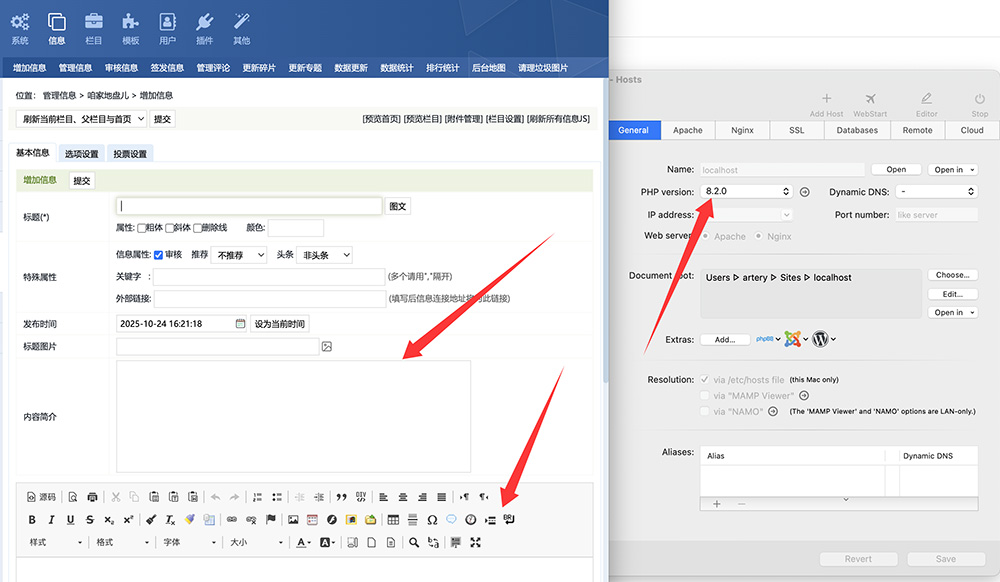Expand the 推荐 不推荐 dropdown

point(239,255)
